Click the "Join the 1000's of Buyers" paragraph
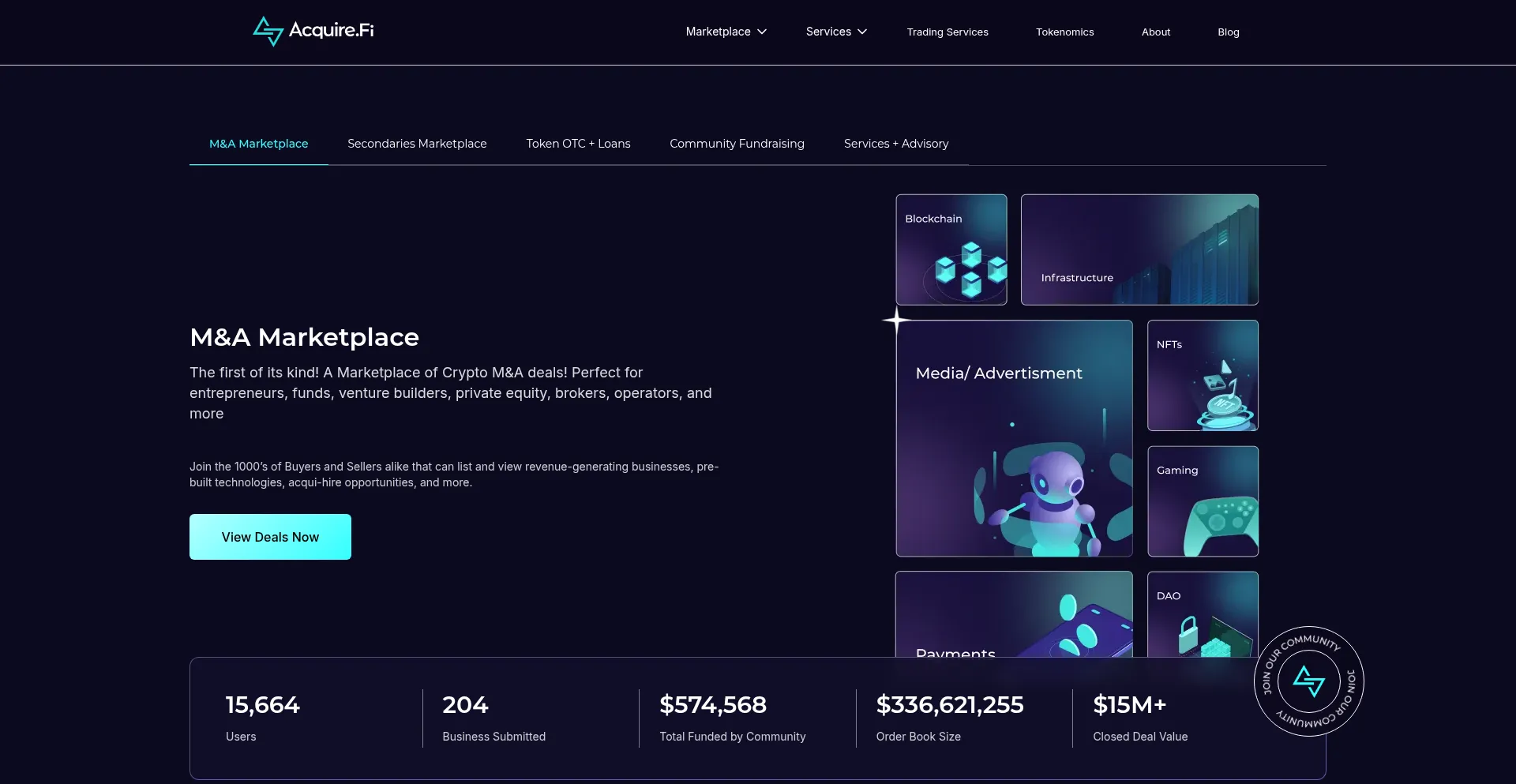The width and height of the screenshot is (1516, 784). (x=454, y=475)
